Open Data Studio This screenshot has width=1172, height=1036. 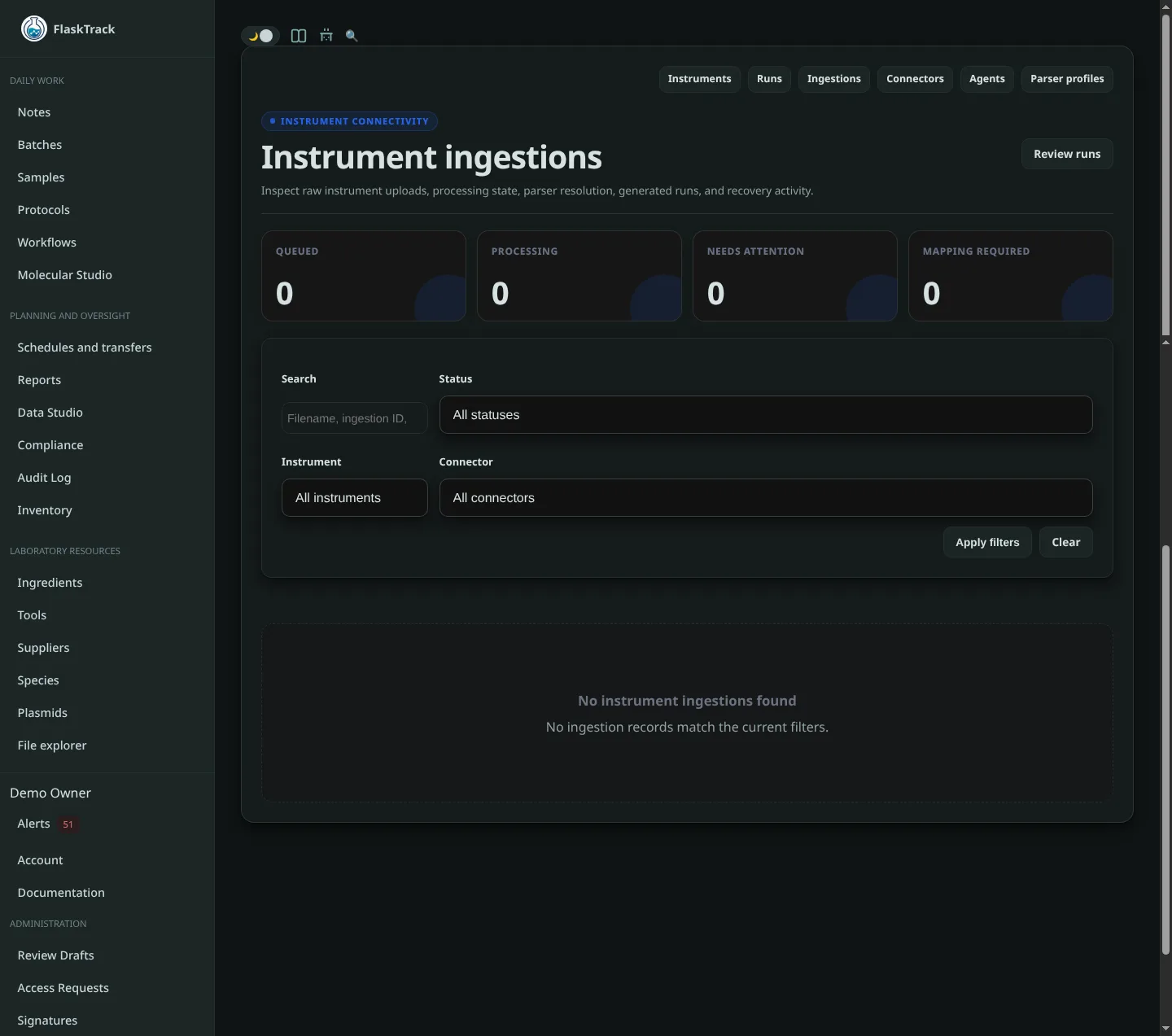tap(50, 413)
